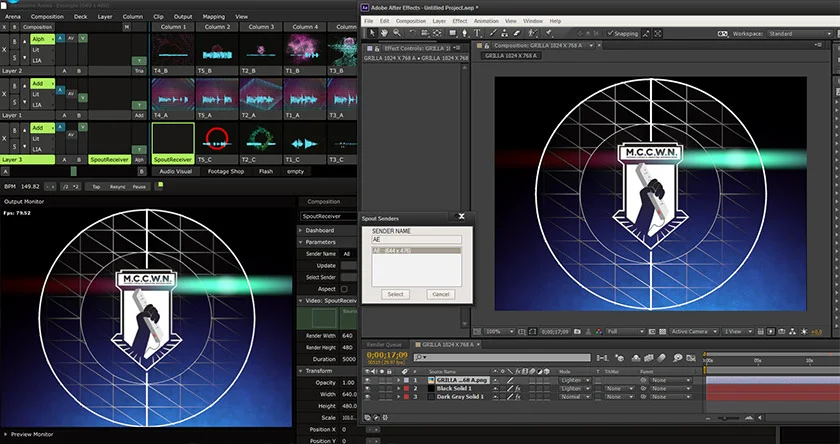Select the Zoom magnifier tool in After Effects
Viewport: 840px width, 444px height.
tap(398, 33)
